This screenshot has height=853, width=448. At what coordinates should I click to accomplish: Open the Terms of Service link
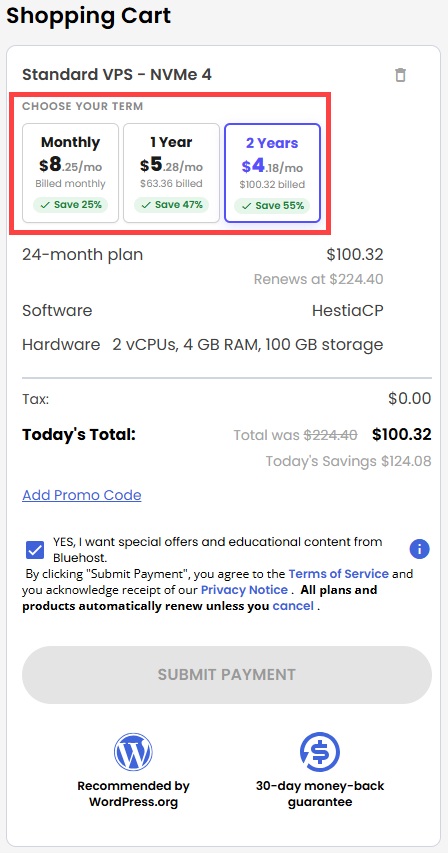(339, 574)
